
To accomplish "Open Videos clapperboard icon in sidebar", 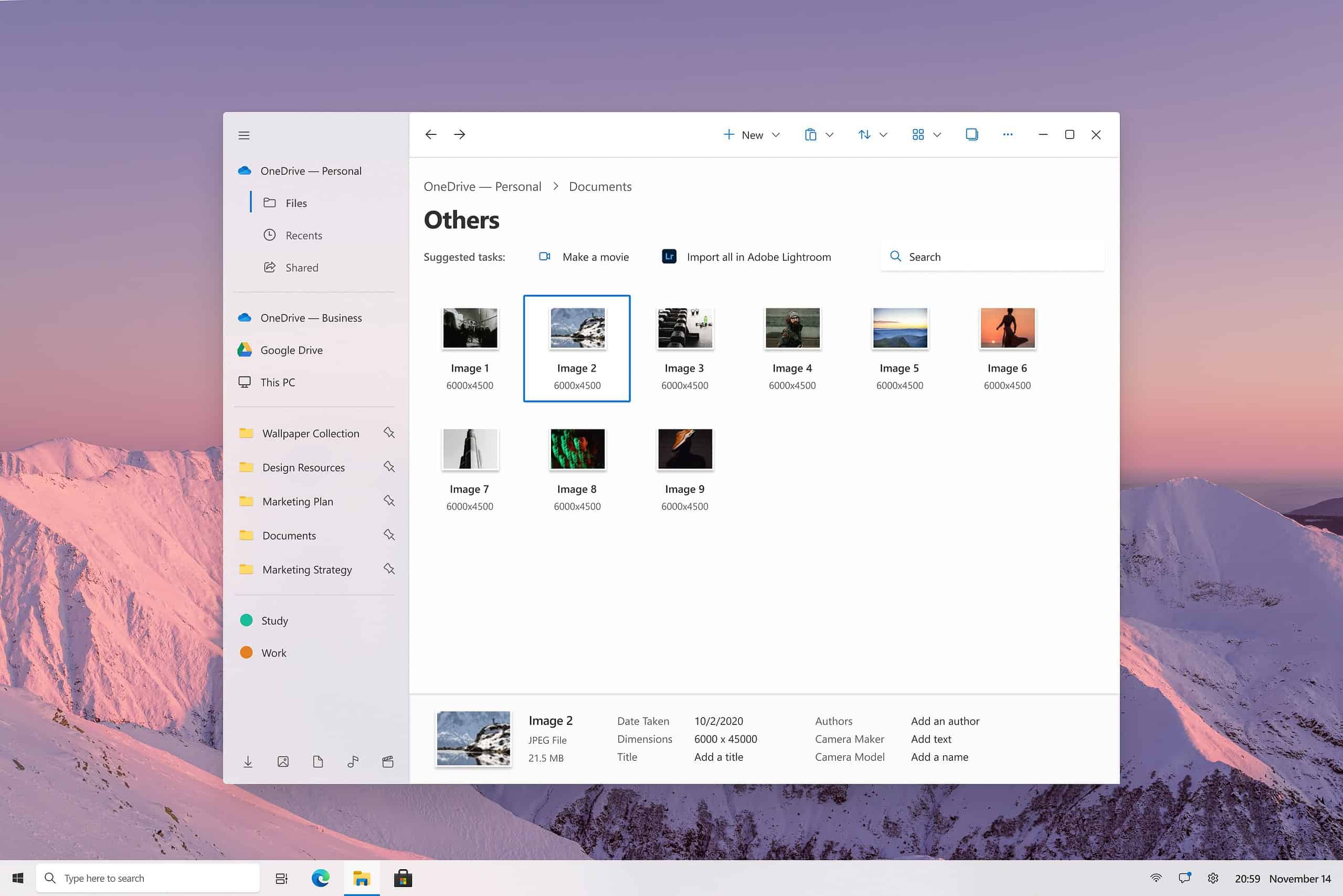I will [x=388, y=762].
